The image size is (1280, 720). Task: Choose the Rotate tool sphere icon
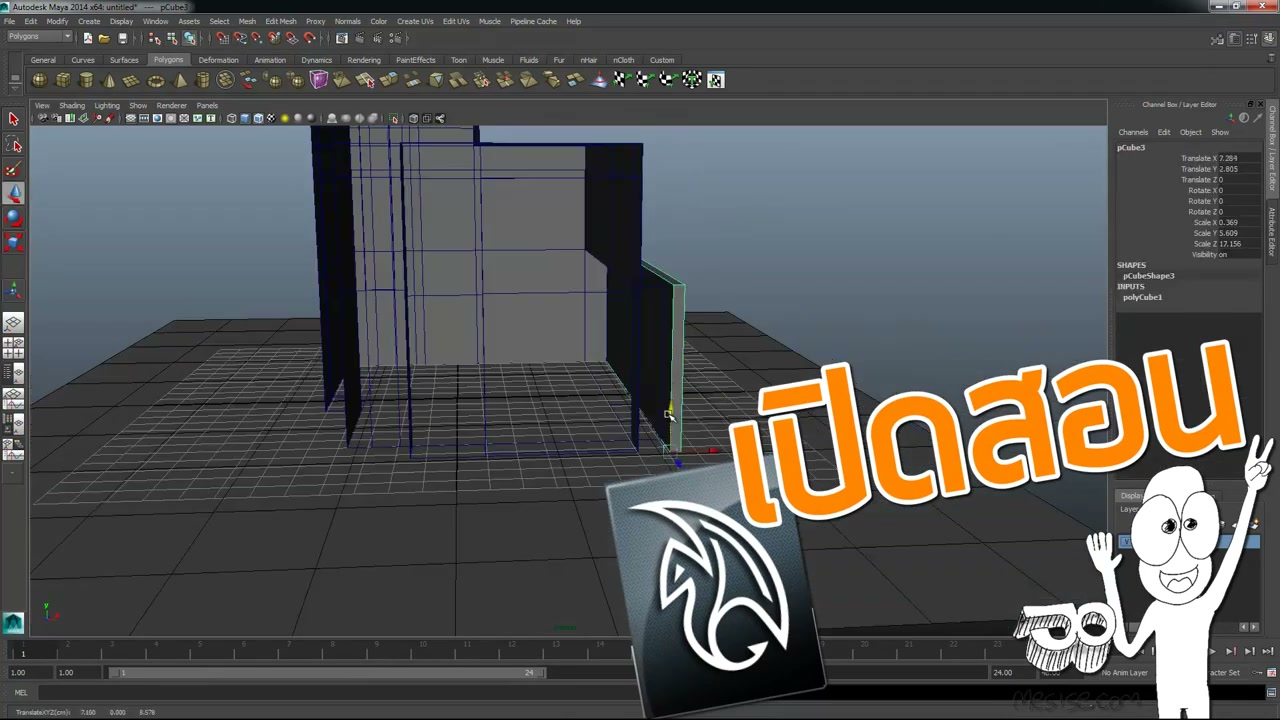[13, 218]
